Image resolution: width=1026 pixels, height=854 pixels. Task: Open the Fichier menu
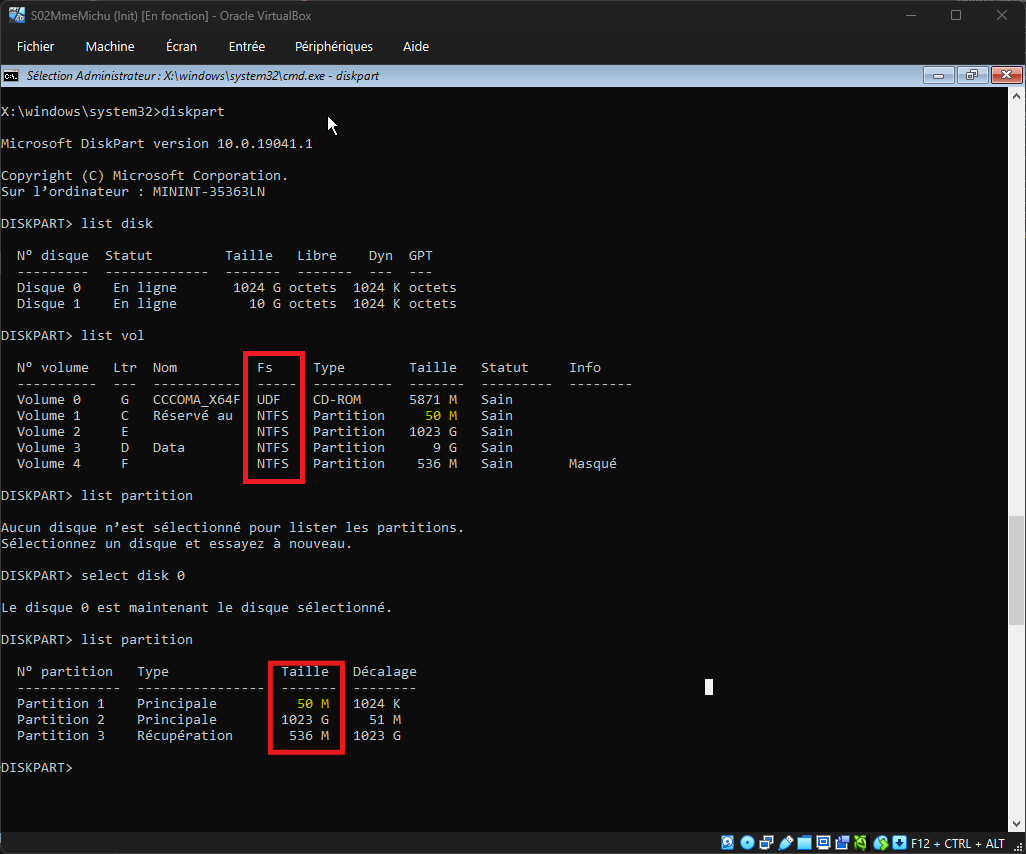(36, 47)
